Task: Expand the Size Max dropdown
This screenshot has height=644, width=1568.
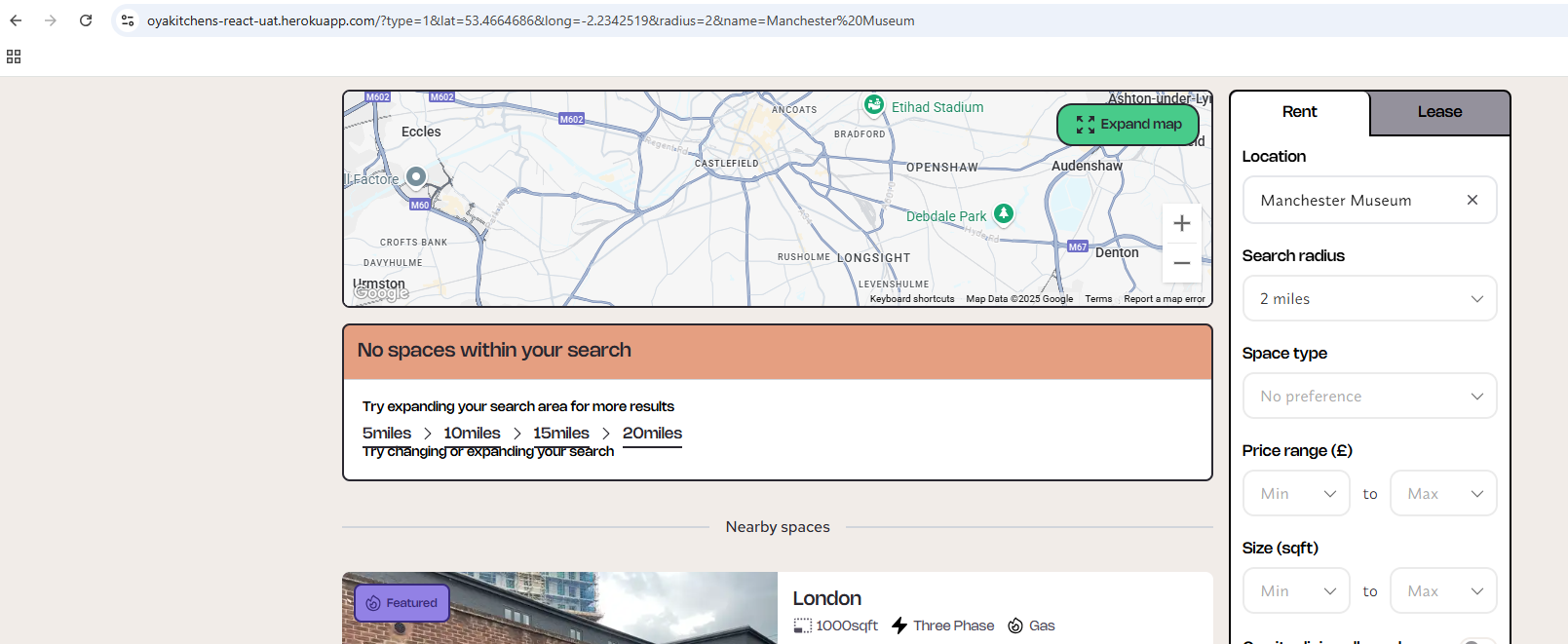Action: tap(1442, 591)
